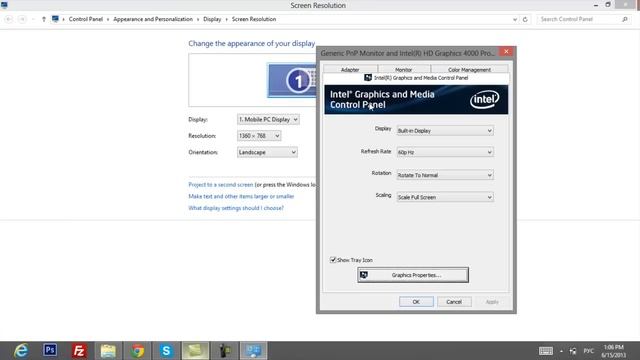Show hidden tray icons arrow

tap(561, 351)
